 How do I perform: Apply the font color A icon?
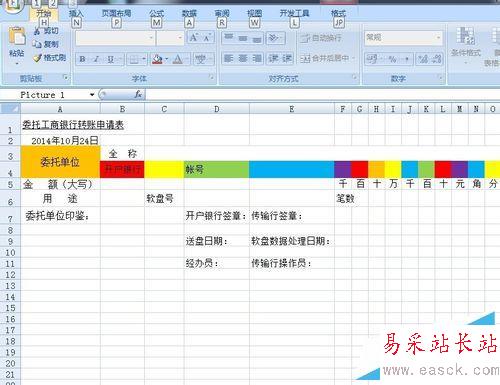point(178,59)
